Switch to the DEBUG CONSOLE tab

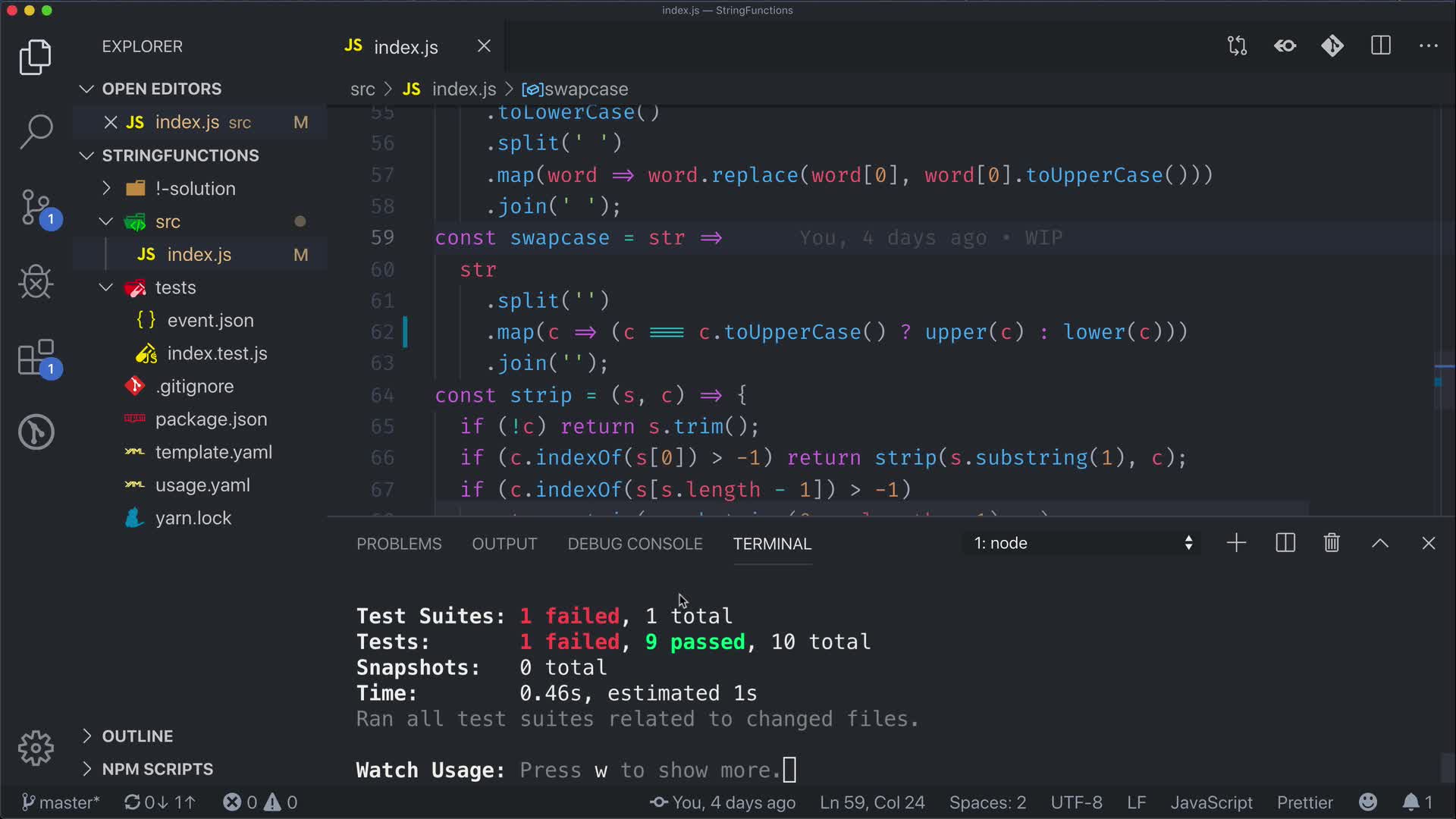(635, 544)
